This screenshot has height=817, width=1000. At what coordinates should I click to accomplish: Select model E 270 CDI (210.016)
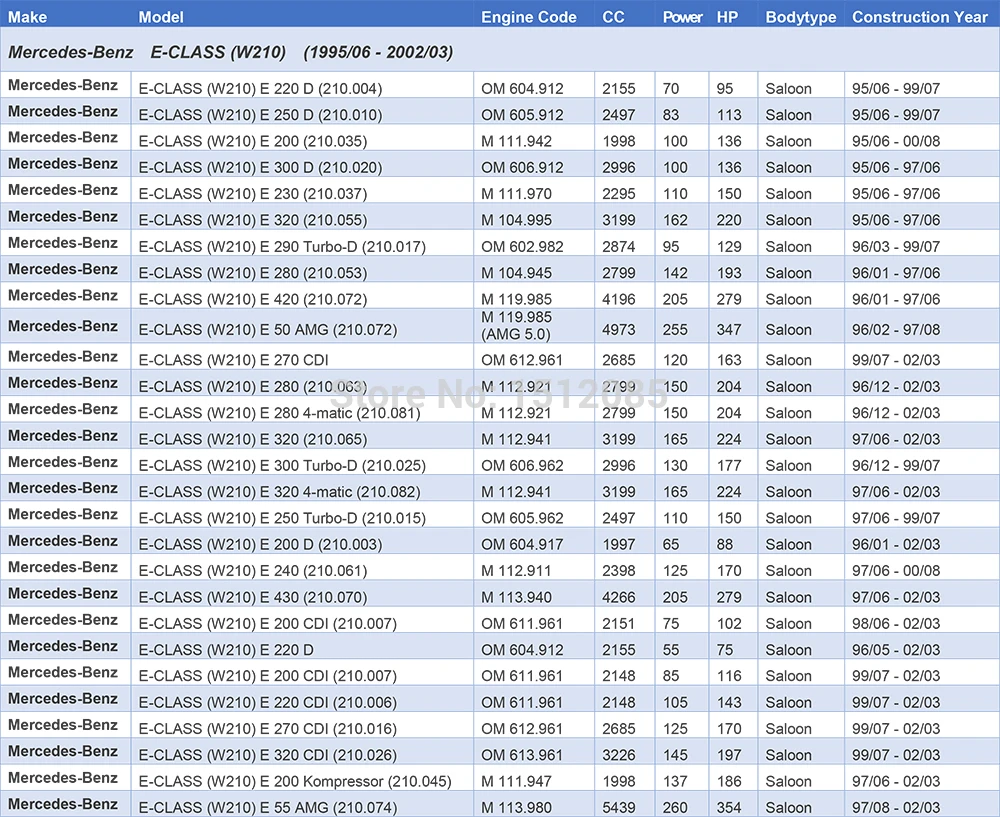[268, 728]
